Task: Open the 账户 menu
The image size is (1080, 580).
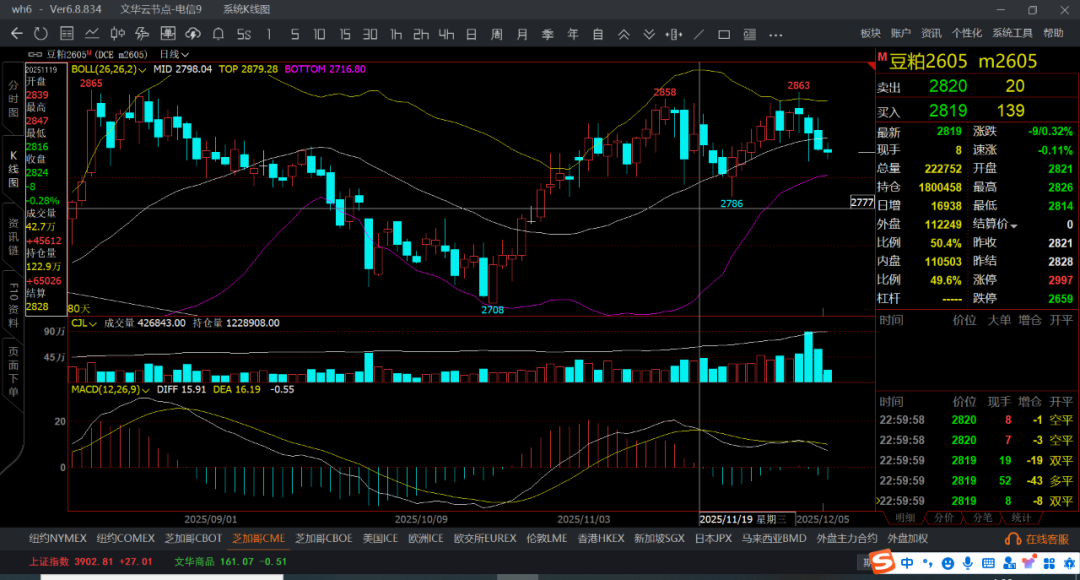Action: pyautogui.click(x=901, y=33)
